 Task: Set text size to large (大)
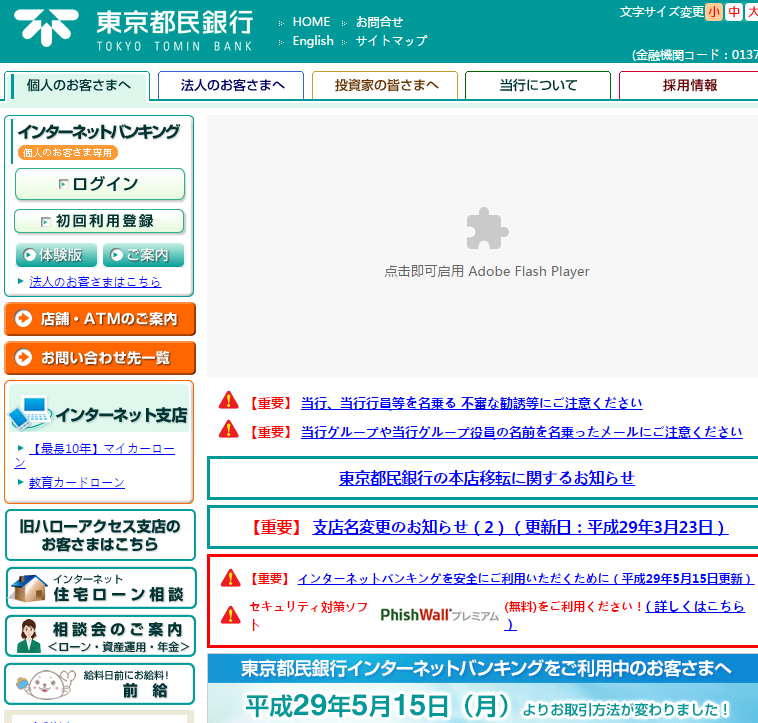(752, 12)
